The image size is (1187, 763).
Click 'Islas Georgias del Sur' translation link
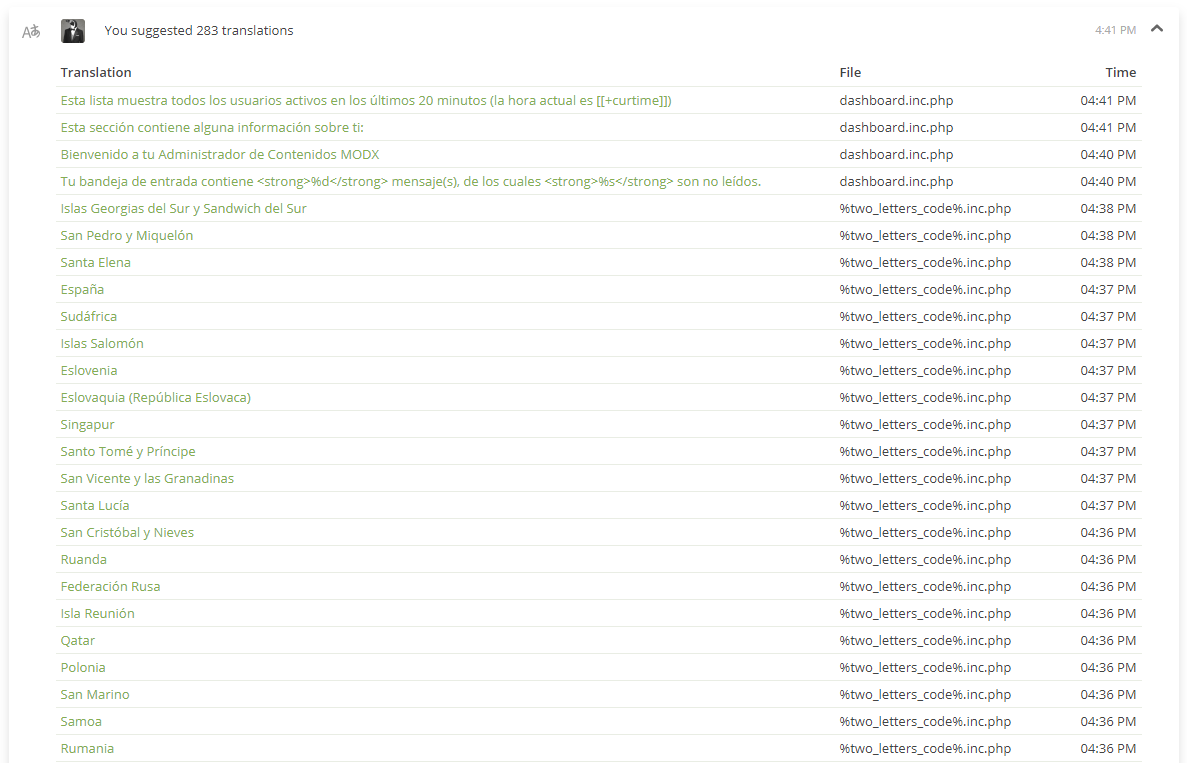pyautogui.click(x=183, y=208)
